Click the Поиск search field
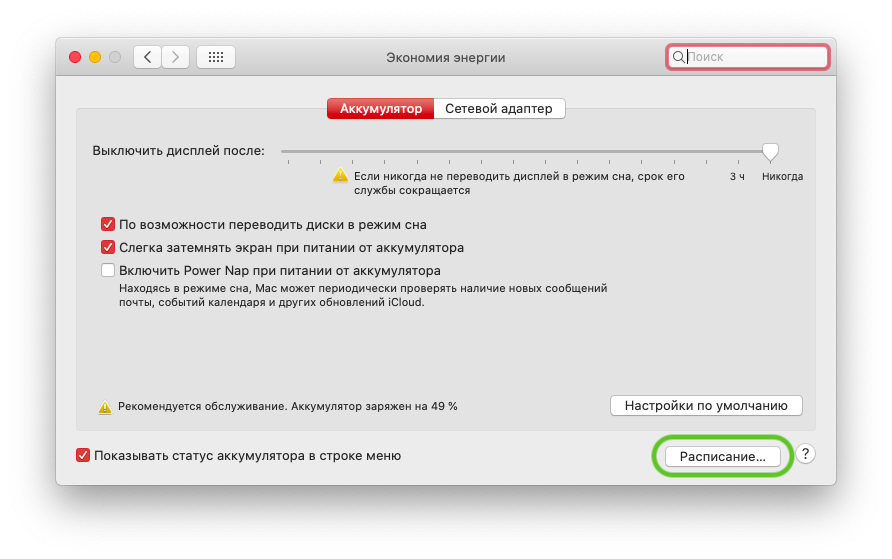The width and height of the screenshot is (892, 559). click(x=755, y=57)
